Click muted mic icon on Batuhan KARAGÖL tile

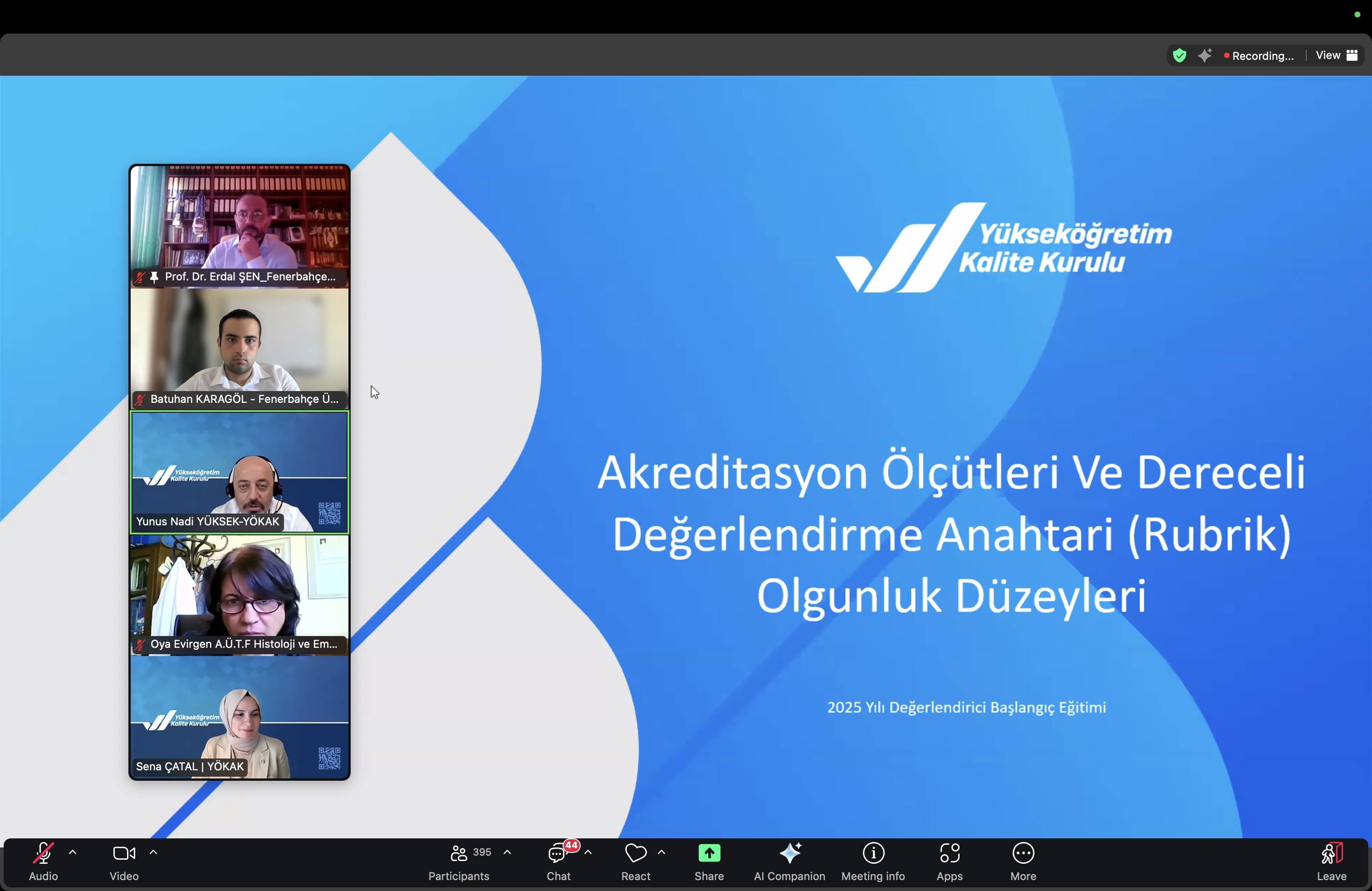tap(140, 399)
